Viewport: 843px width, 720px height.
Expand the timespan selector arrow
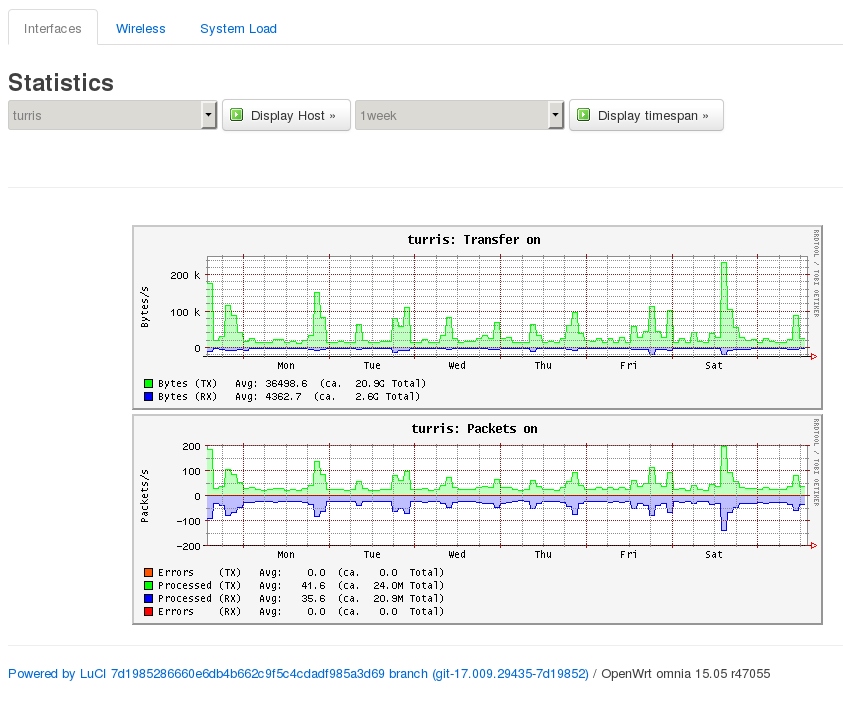555,115
